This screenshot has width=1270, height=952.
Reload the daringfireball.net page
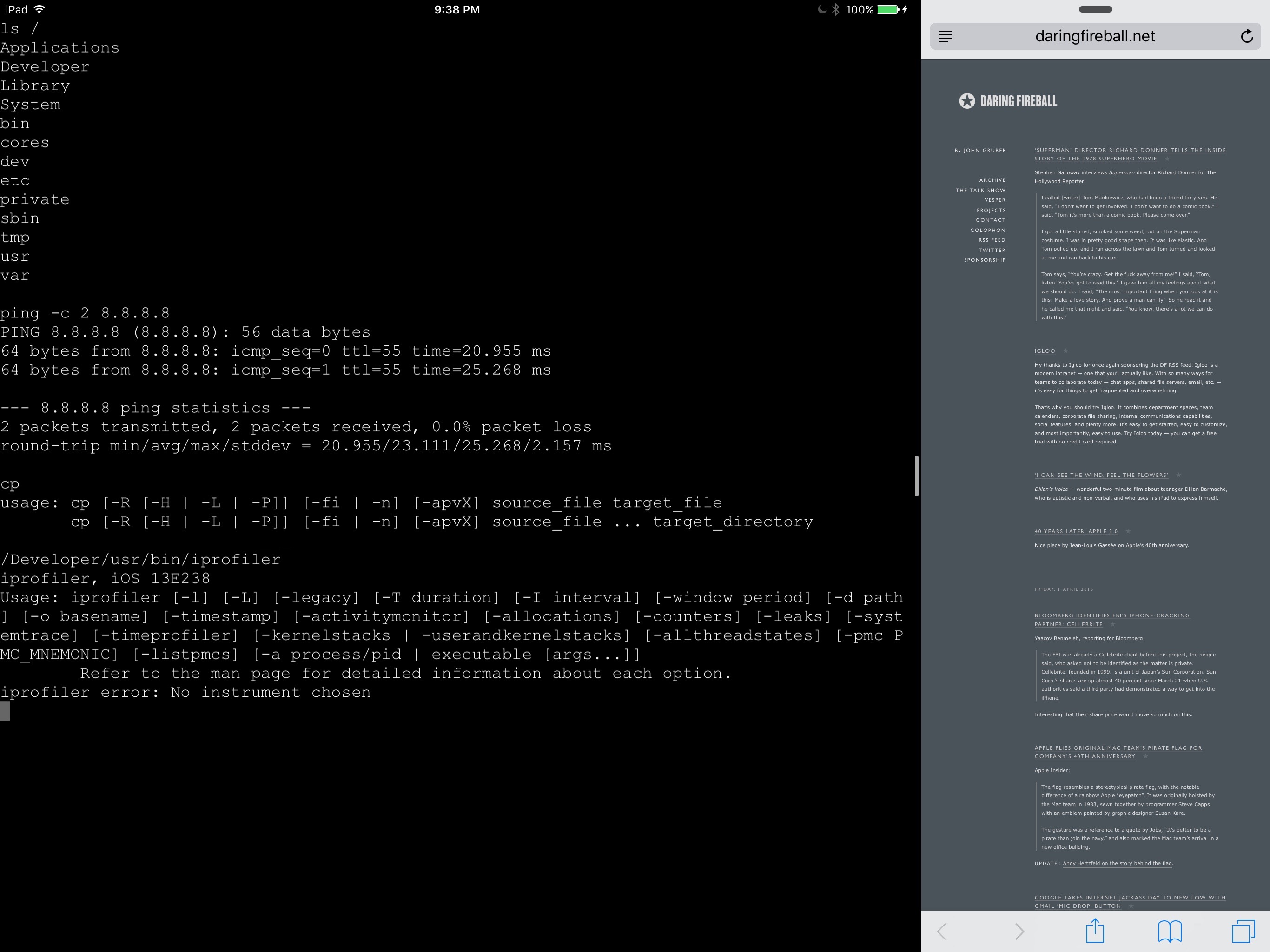1246,37
